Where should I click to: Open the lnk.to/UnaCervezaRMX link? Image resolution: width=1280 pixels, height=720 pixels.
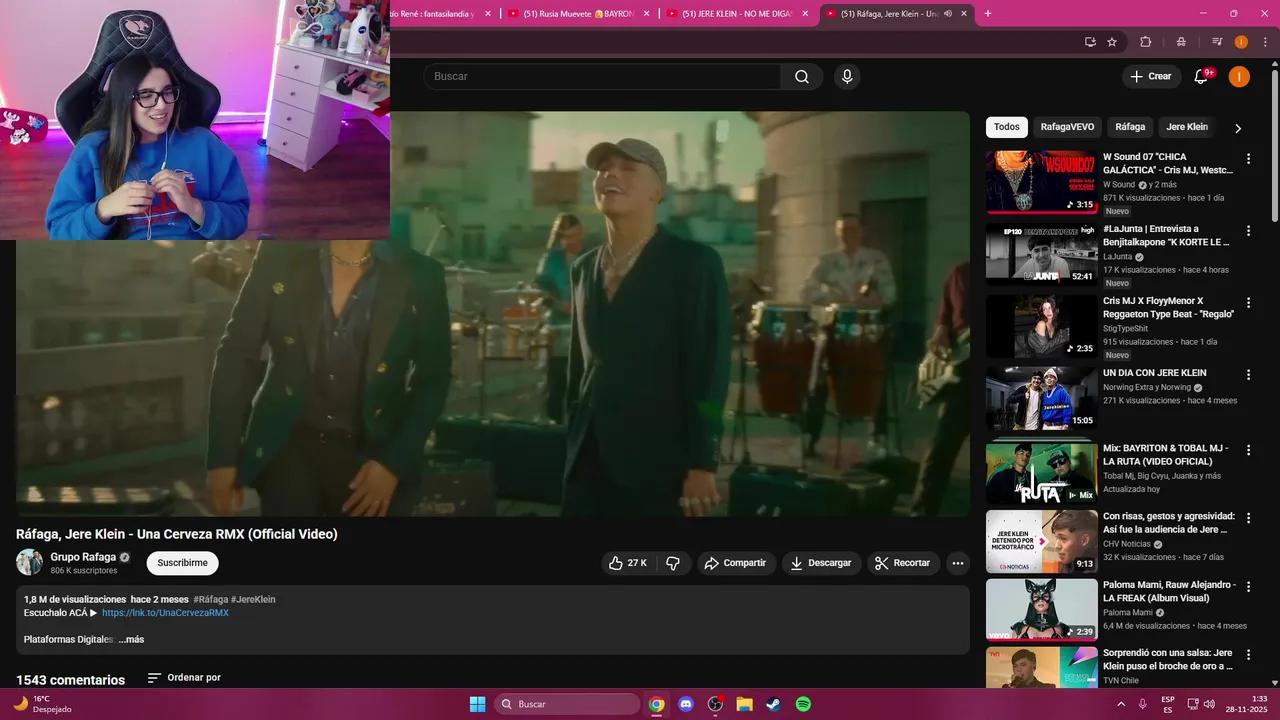165,613
